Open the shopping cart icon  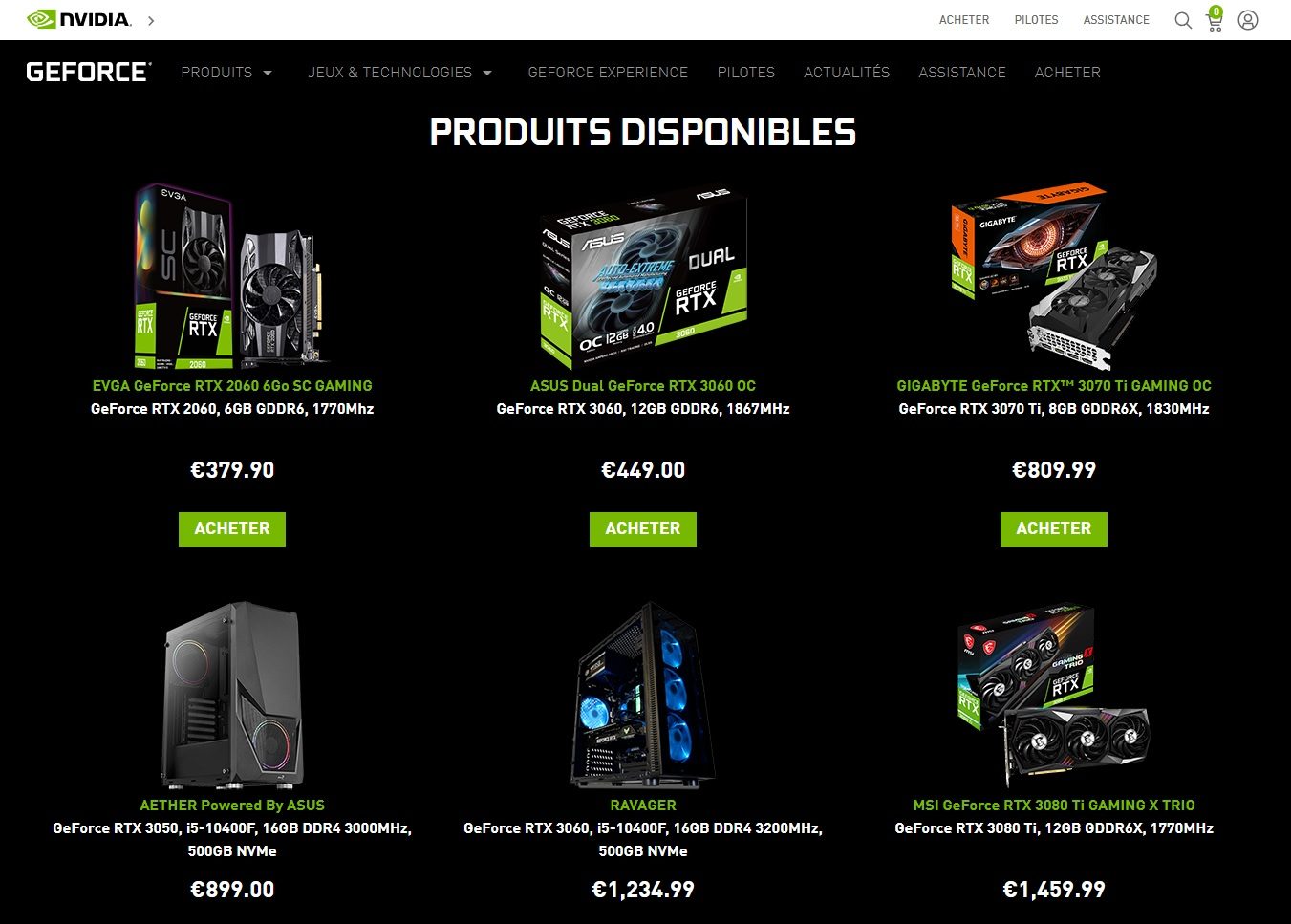click(x=1215, y=19)
